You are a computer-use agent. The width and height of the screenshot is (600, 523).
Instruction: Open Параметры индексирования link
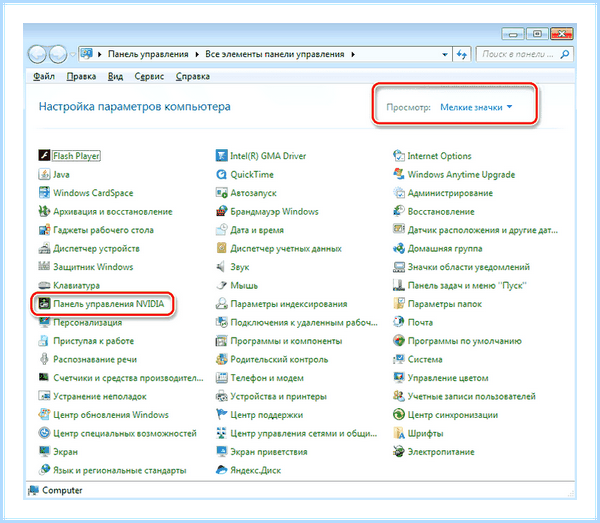pos(289,304)
